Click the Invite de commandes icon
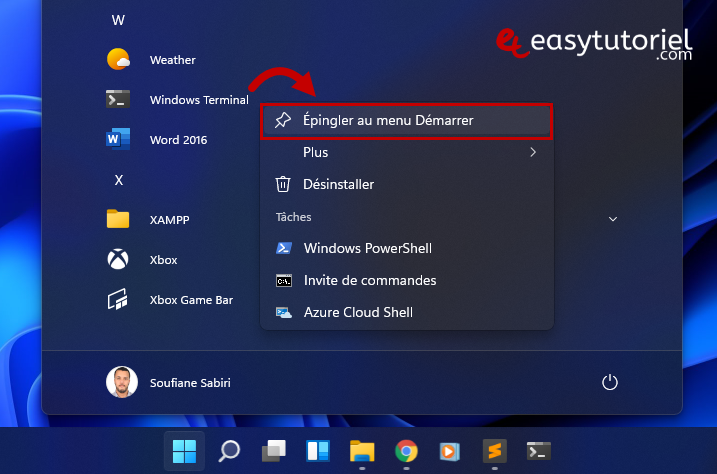717x474 pixels. (x=284, y=281)
